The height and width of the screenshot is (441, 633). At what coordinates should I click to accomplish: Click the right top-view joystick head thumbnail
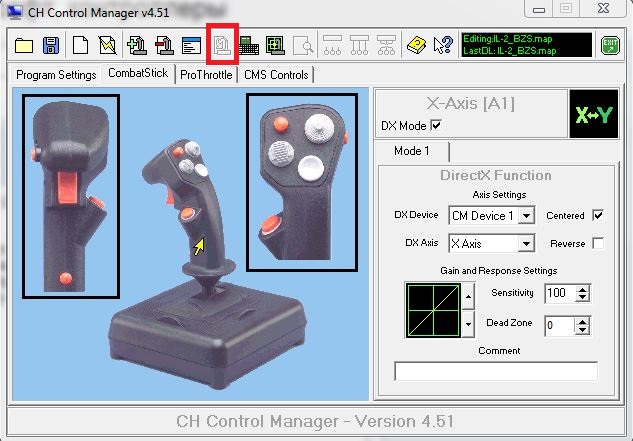[x=302, y=182]
